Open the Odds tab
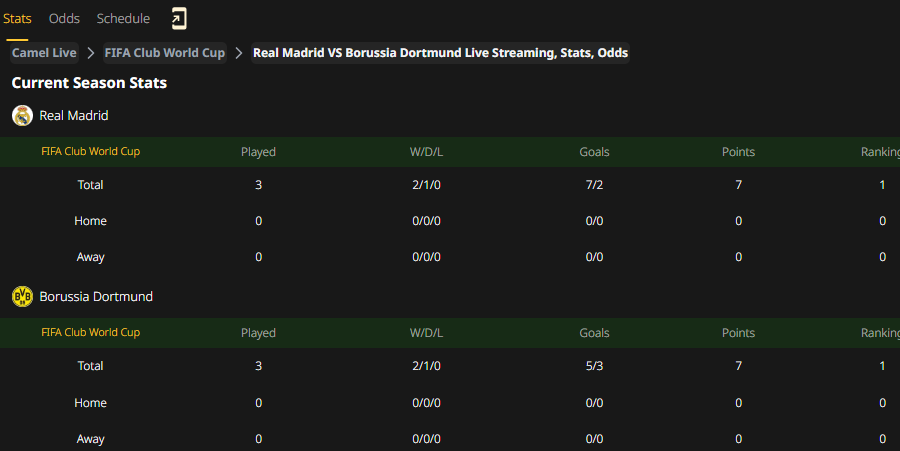 click(x=64, y=18)
